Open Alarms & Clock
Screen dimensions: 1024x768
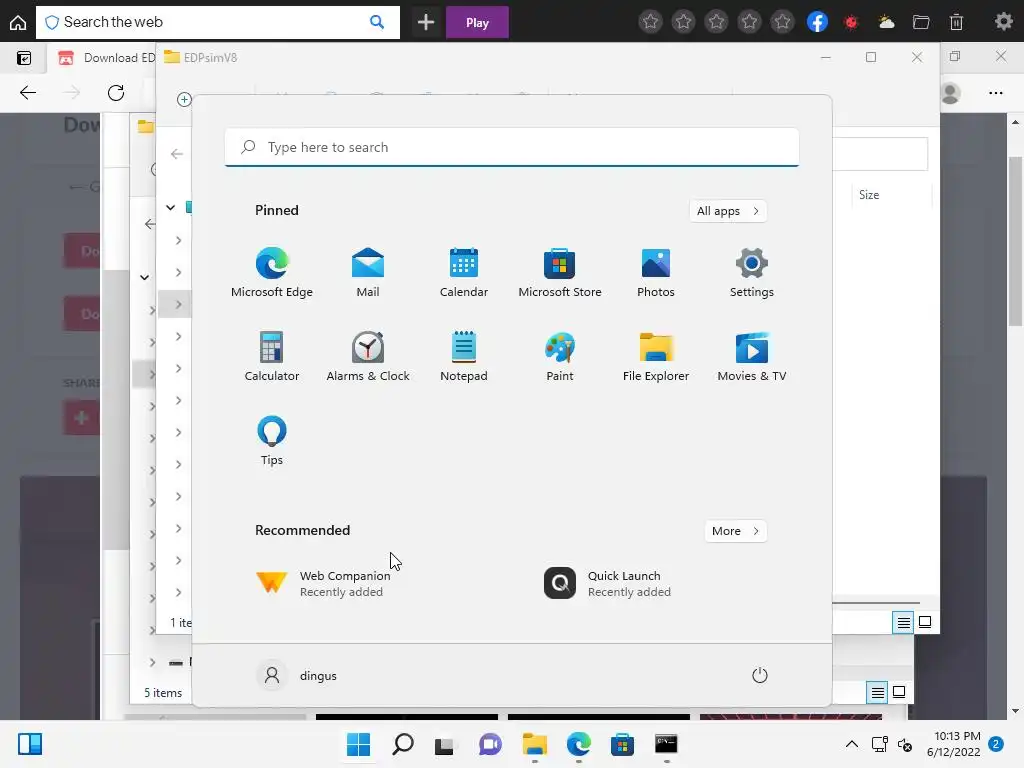pyautogui.click(x=368, y=357)
